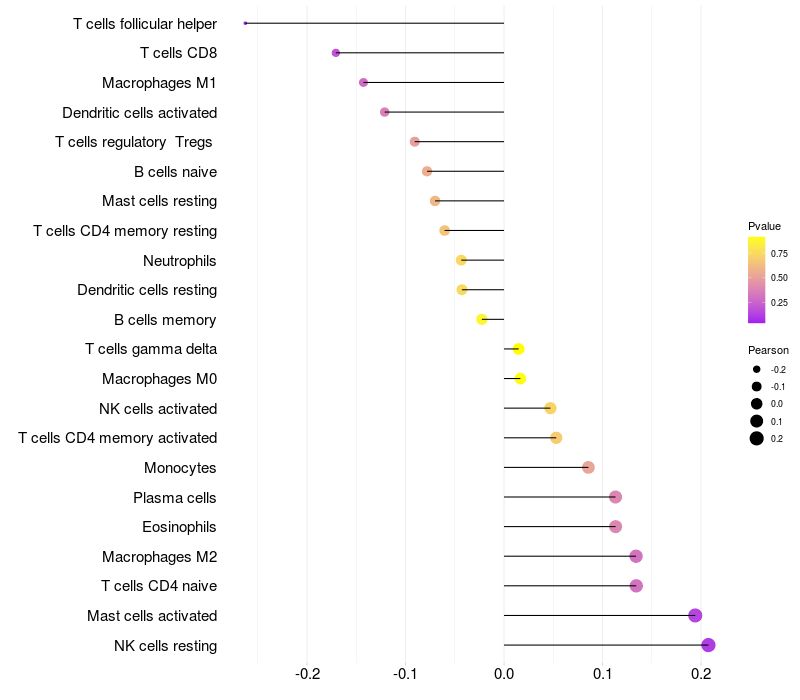This screenshot has height=700, width=800.
Task: Click the Dendritic cells activated data point
Action: click(x=385, y=112)
